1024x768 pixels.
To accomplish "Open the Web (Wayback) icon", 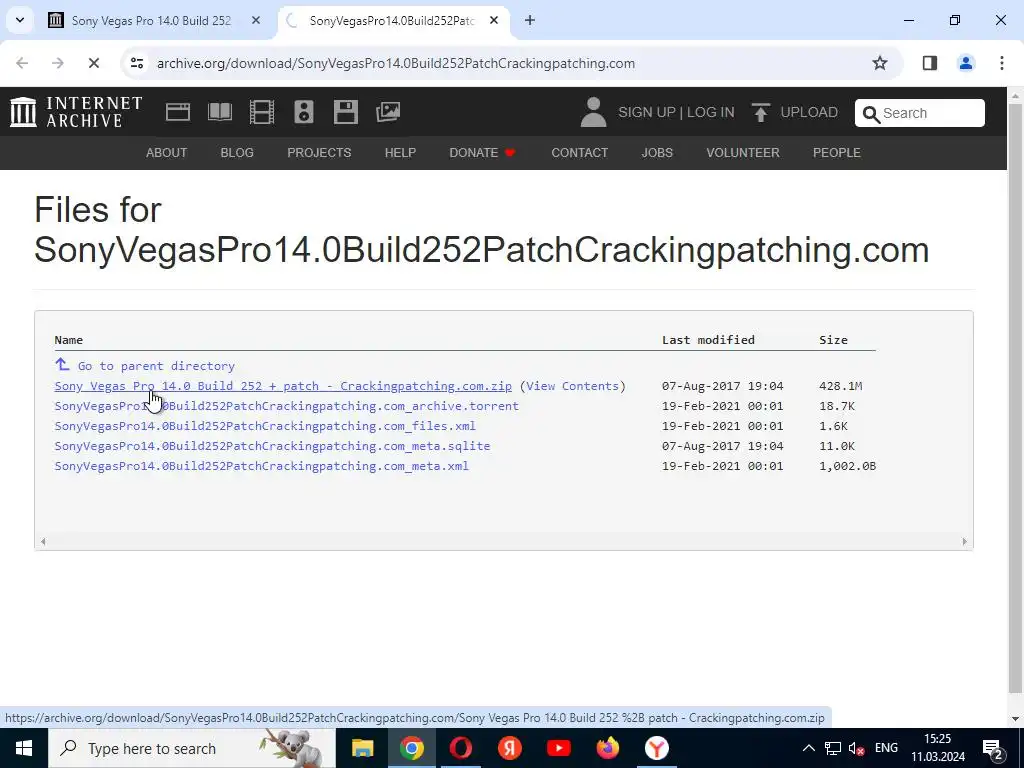I will (x=178, y=112).
